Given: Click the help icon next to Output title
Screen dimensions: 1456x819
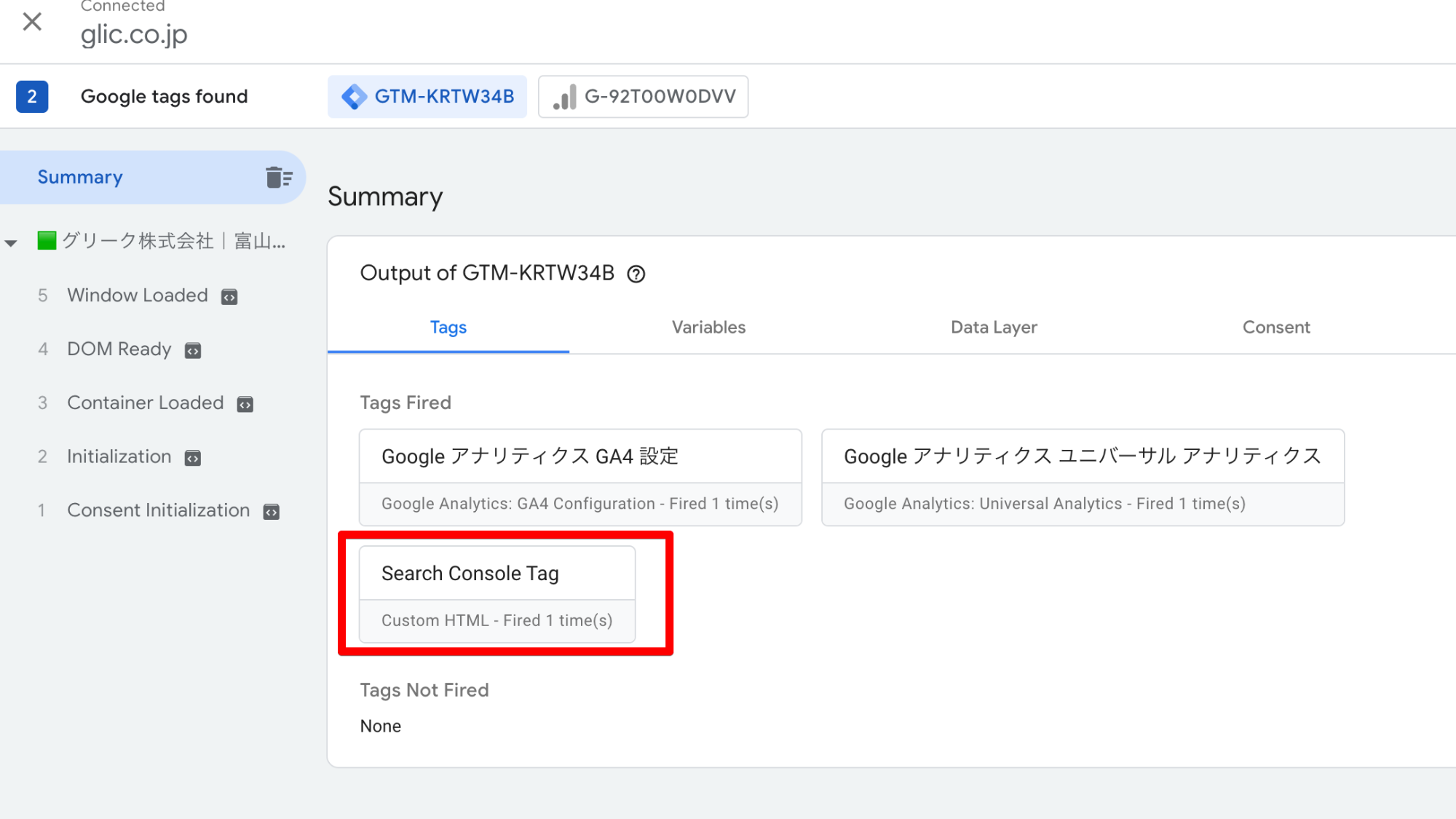Looking at the screenshot, I should pyautogui.click(x=636, y=274).
